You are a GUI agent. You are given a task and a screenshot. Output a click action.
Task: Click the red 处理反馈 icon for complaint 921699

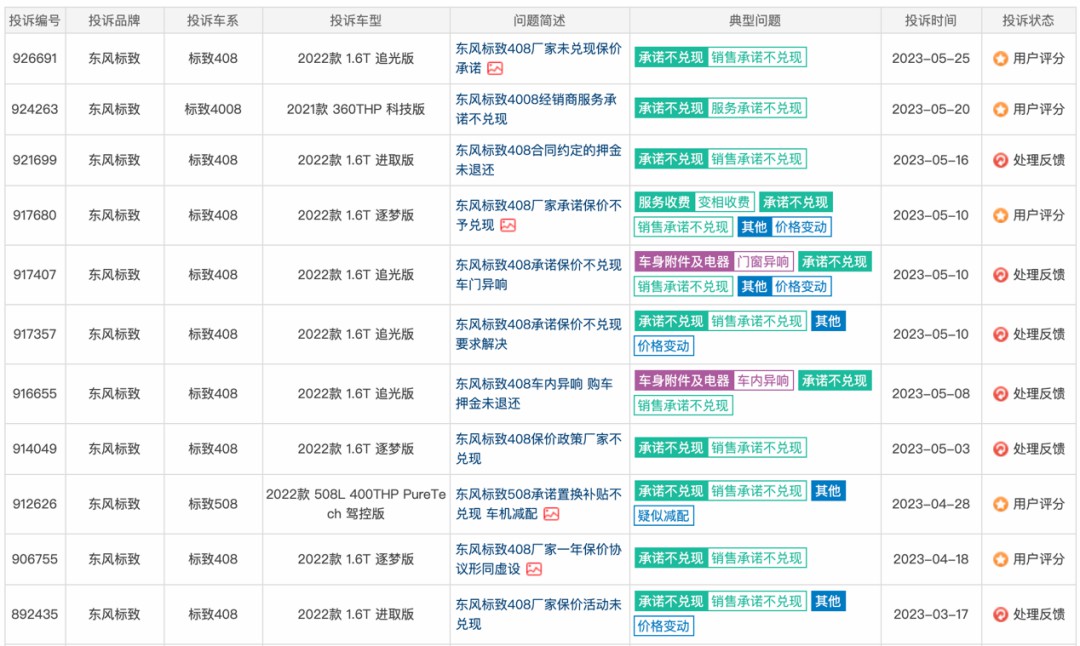tap(1000, 160)
